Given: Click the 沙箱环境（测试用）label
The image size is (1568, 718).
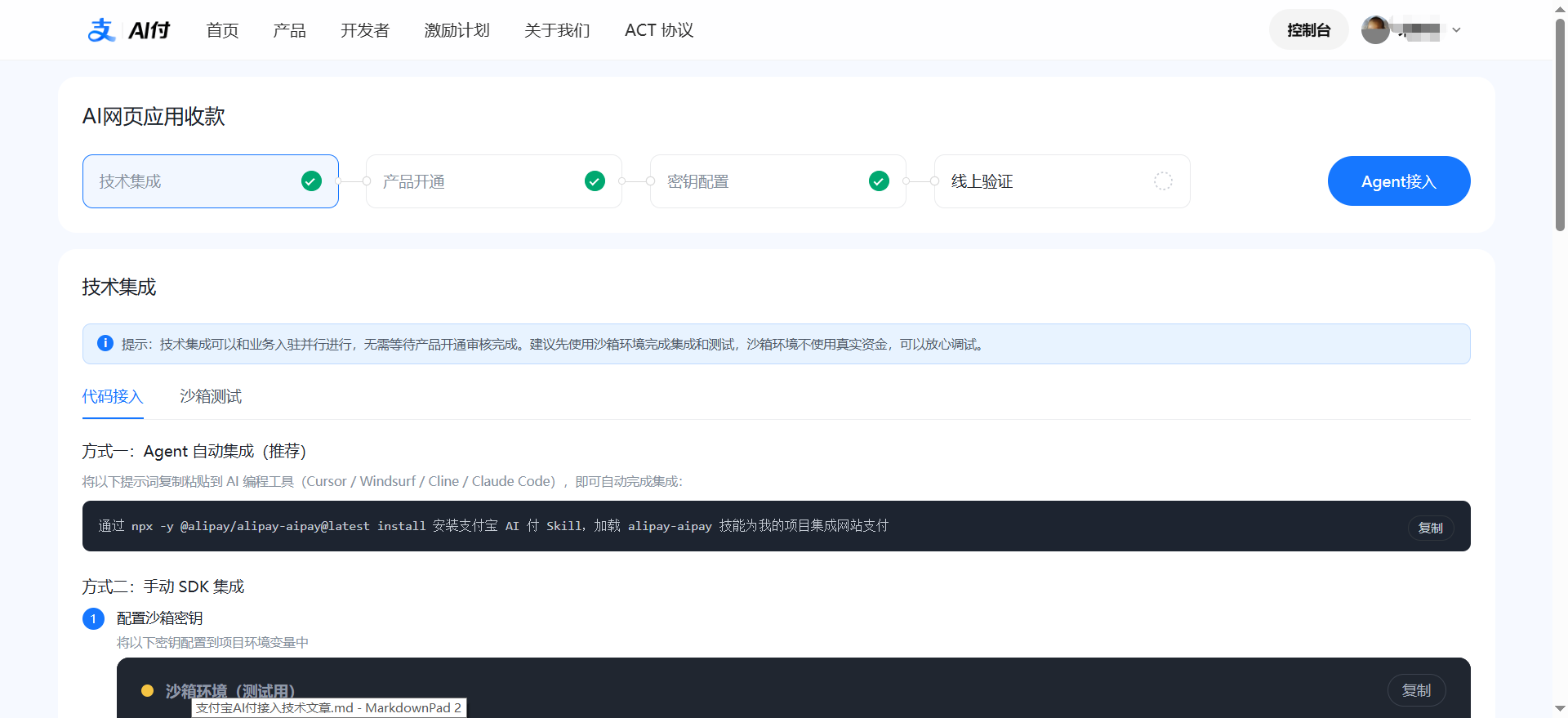Looking at the screenshot, I should coord(230,691).
